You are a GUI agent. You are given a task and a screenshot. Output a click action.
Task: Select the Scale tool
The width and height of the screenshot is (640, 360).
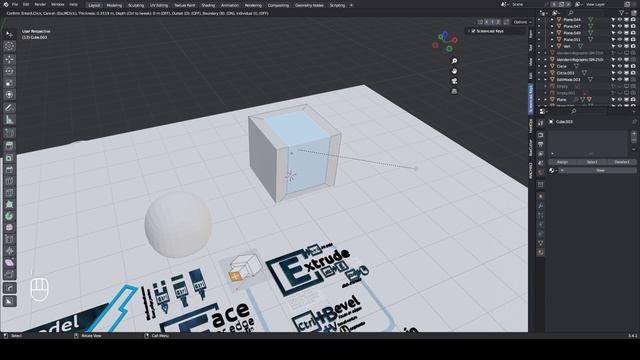click(x=9, y=83)
